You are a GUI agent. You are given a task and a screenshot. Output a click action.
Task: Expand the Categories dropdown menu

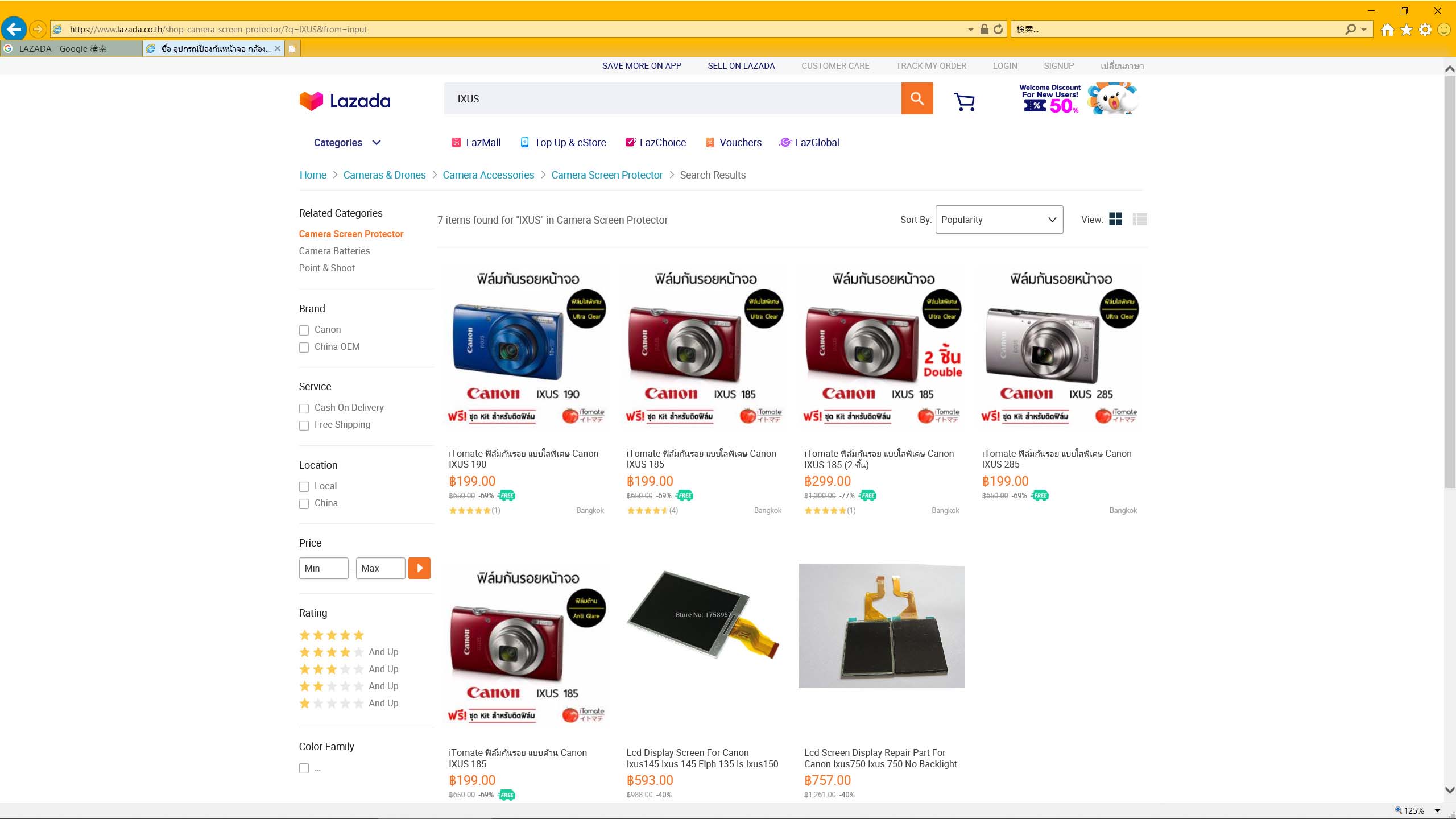click(347, 143)
